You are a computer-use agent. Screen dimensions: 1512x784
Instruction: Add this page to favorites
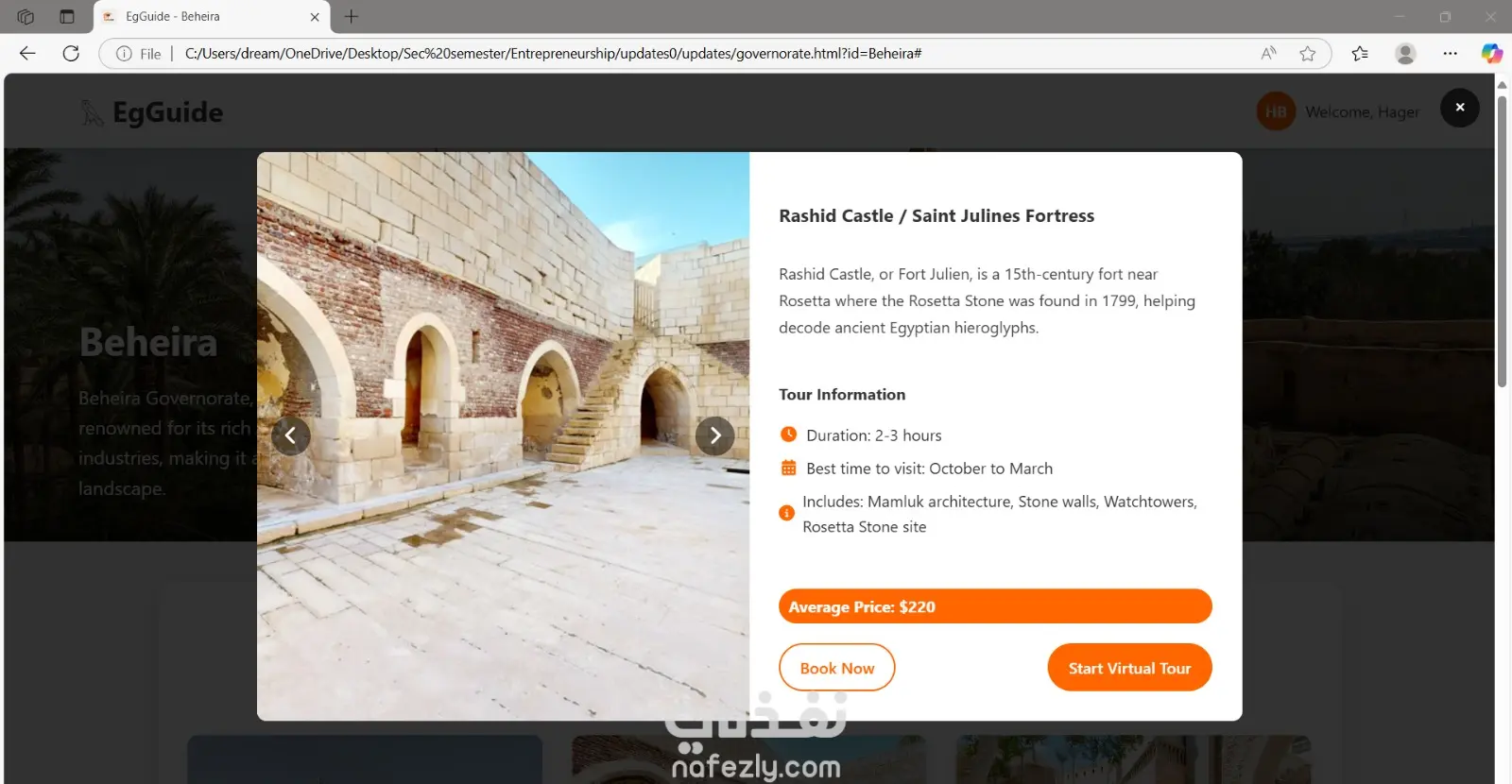(1308, 54)
